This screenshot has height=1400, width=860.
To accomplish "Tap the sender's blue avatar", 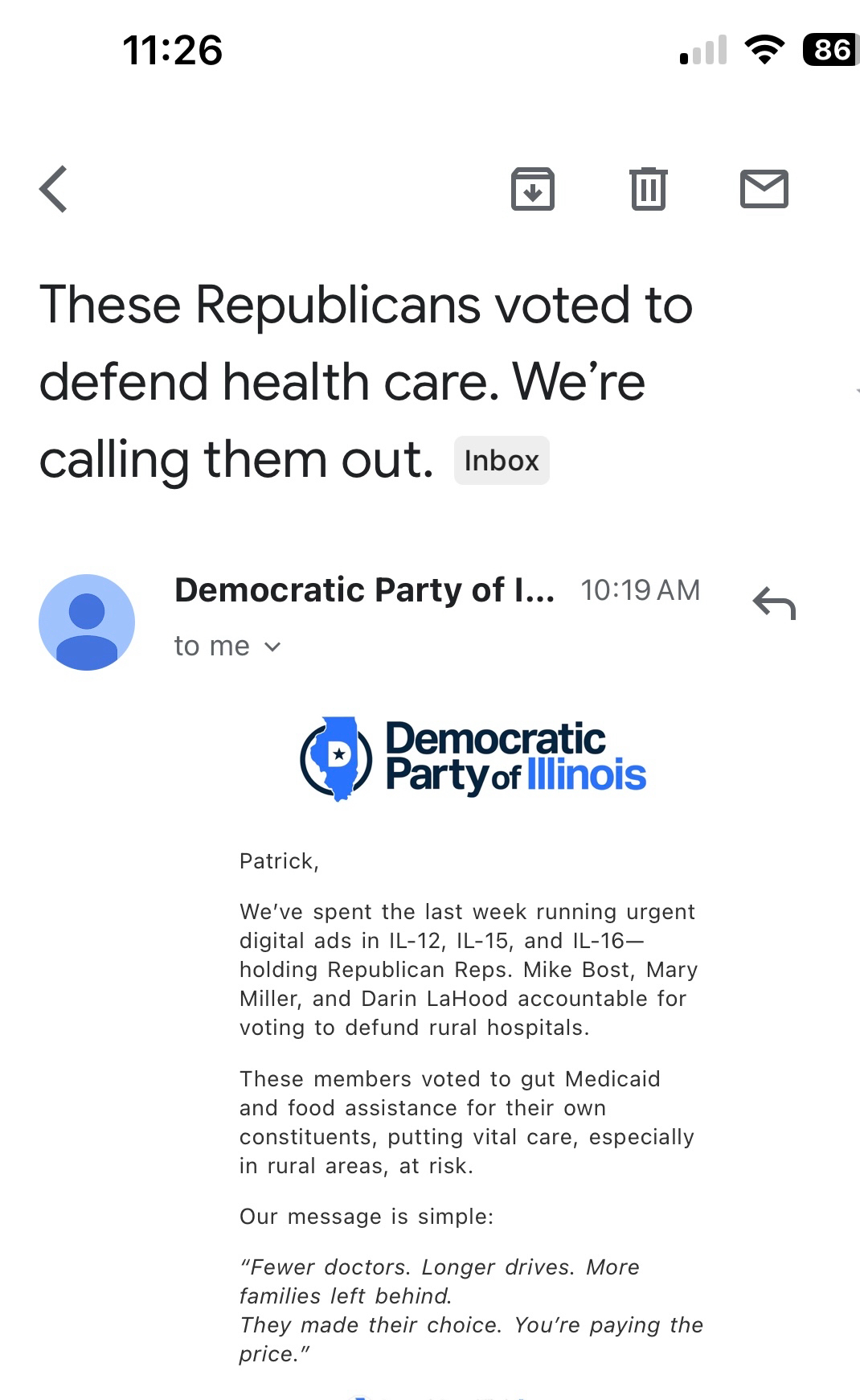I will tap(87, 622).
